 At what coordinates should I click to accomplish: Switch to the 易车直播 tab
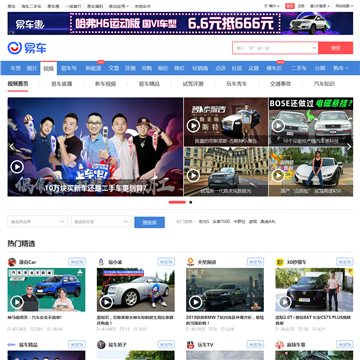pos(62,84)
